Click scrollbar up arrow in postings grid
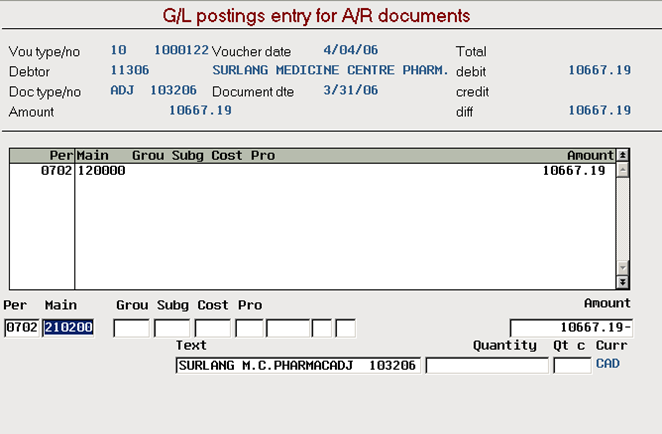This screenshot has height=434, width=662. pyautogui.click(x=622, y=170)
